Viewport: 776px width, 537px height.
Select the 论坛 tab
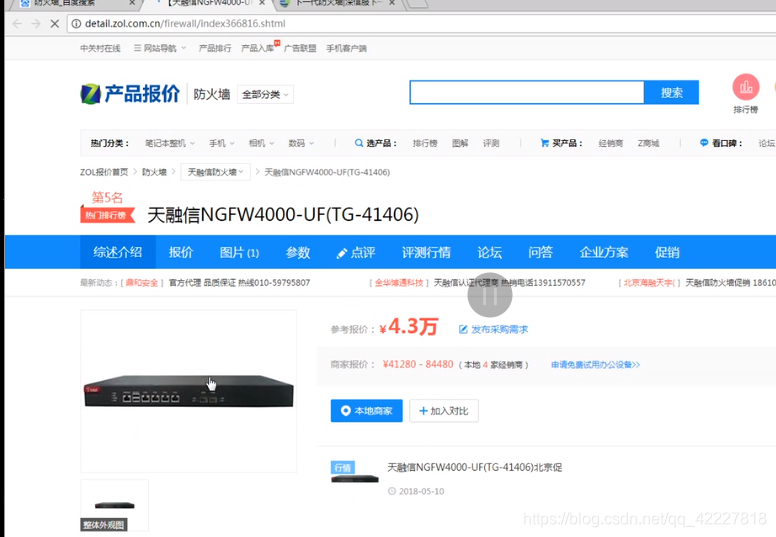click(489, 252)
